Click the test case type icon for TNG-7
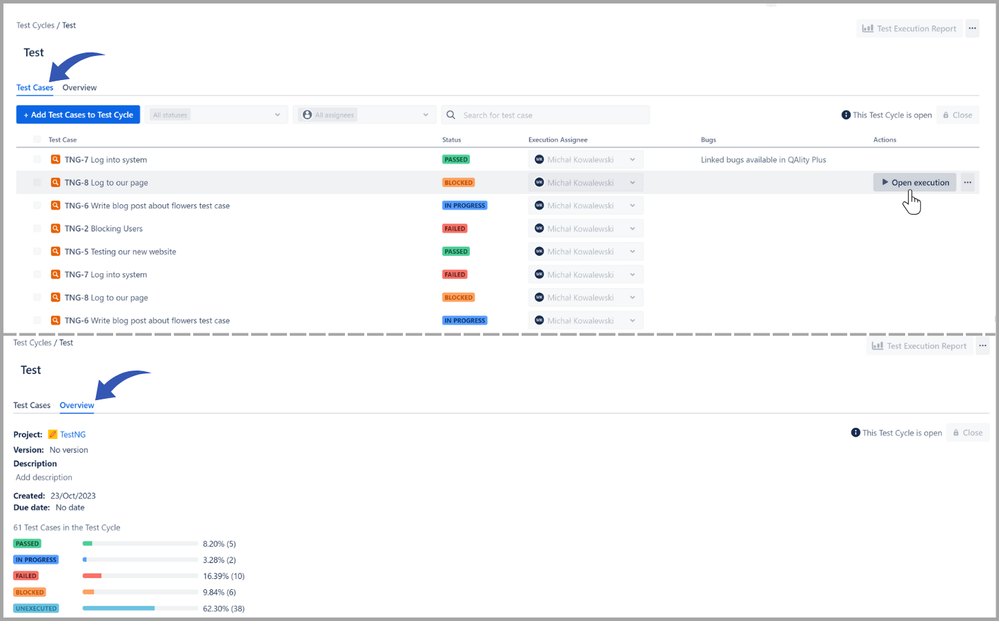This screenshot has height=621, width=999. 55,159
